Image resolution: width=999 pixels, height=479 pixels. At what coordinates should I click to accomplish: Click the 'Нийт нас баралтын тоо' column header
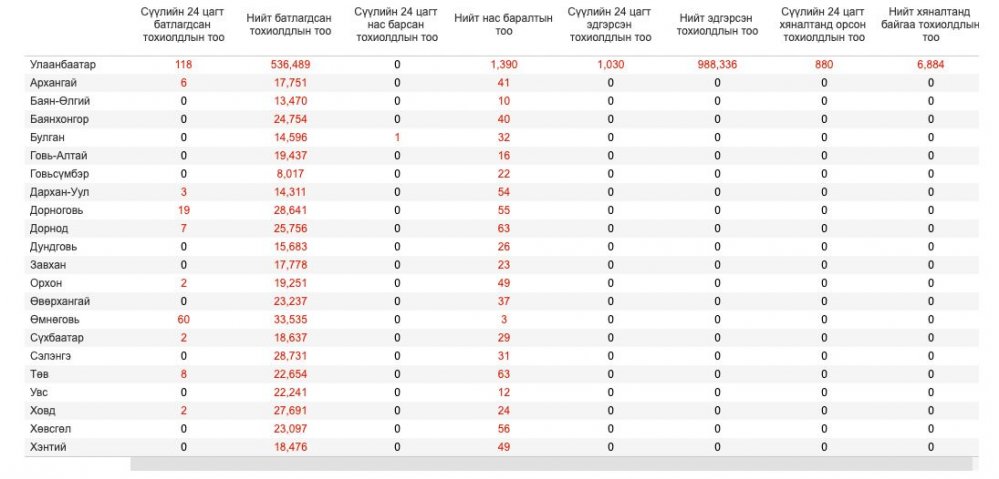(503, 25)
